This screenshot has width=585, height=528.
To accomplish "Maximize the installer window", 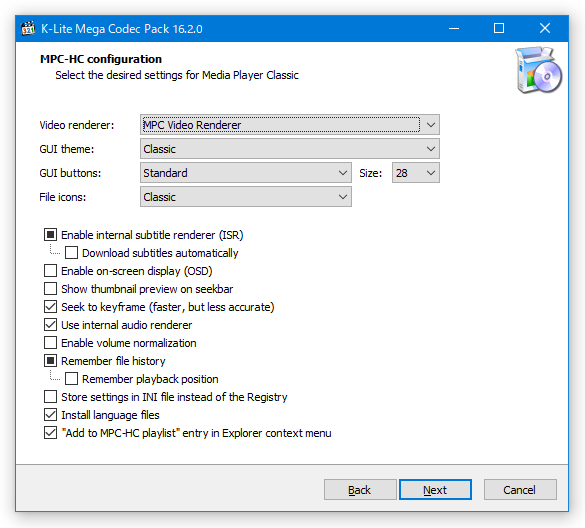I will tap(499, 28).
